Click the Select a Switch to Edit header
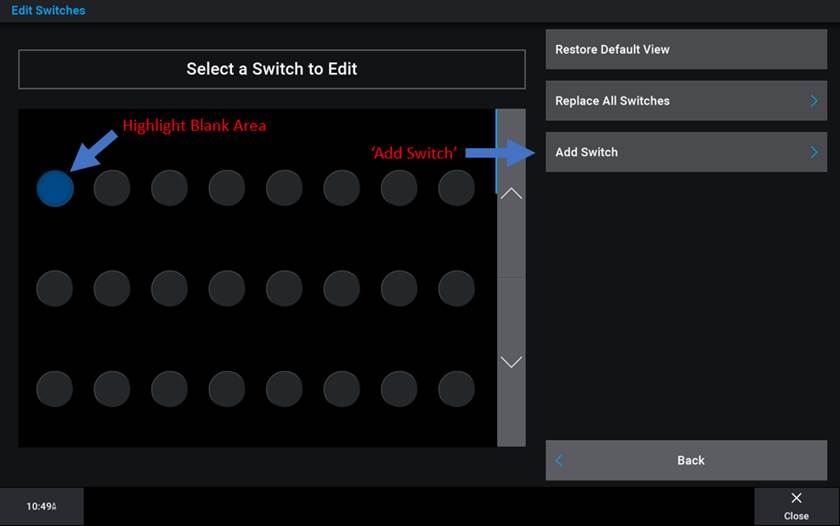Screen dimensions: 840x526 (271, 69)
